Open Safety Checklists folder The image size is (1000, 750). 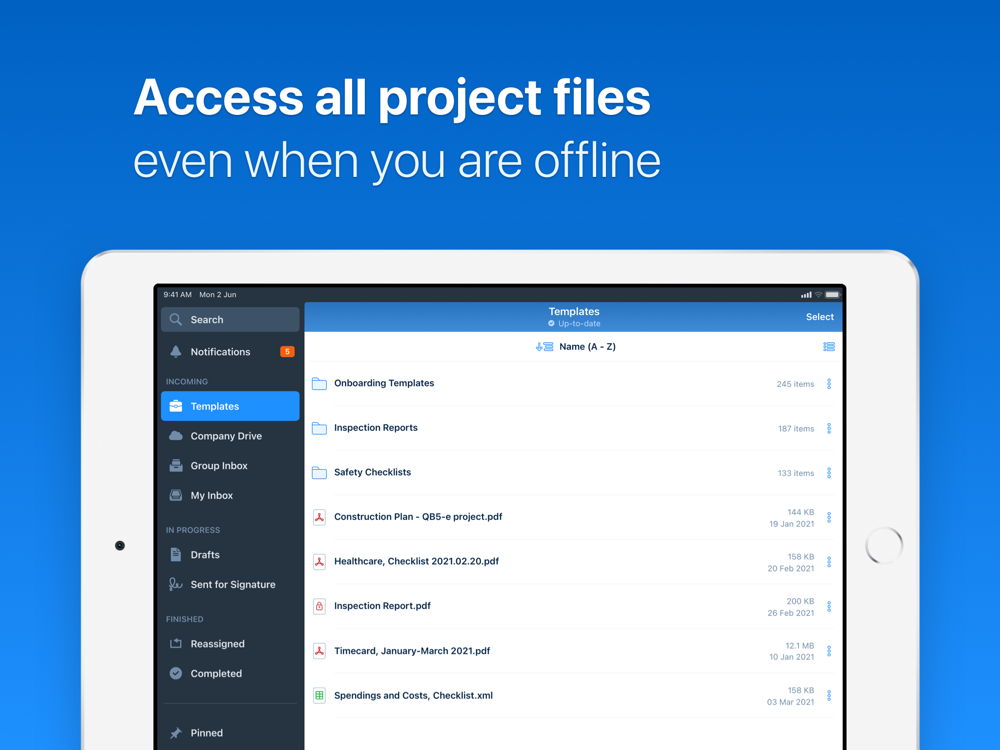[x=573, y=473]
